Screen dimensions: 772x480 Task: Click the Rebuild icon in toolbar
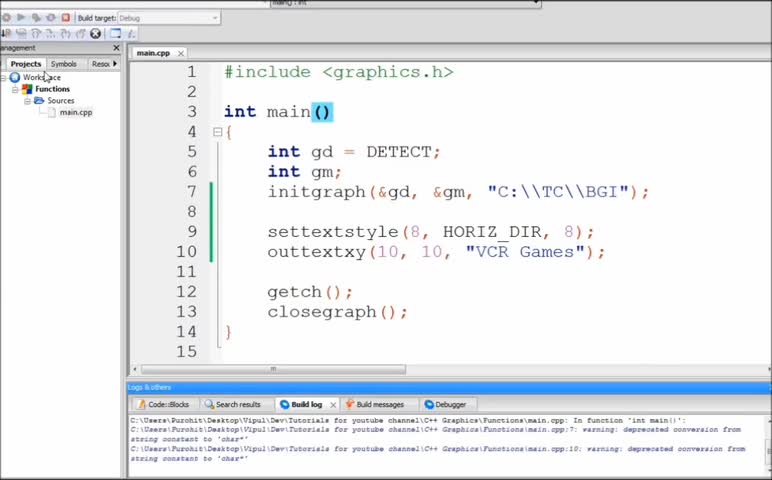tap(51, 18)
